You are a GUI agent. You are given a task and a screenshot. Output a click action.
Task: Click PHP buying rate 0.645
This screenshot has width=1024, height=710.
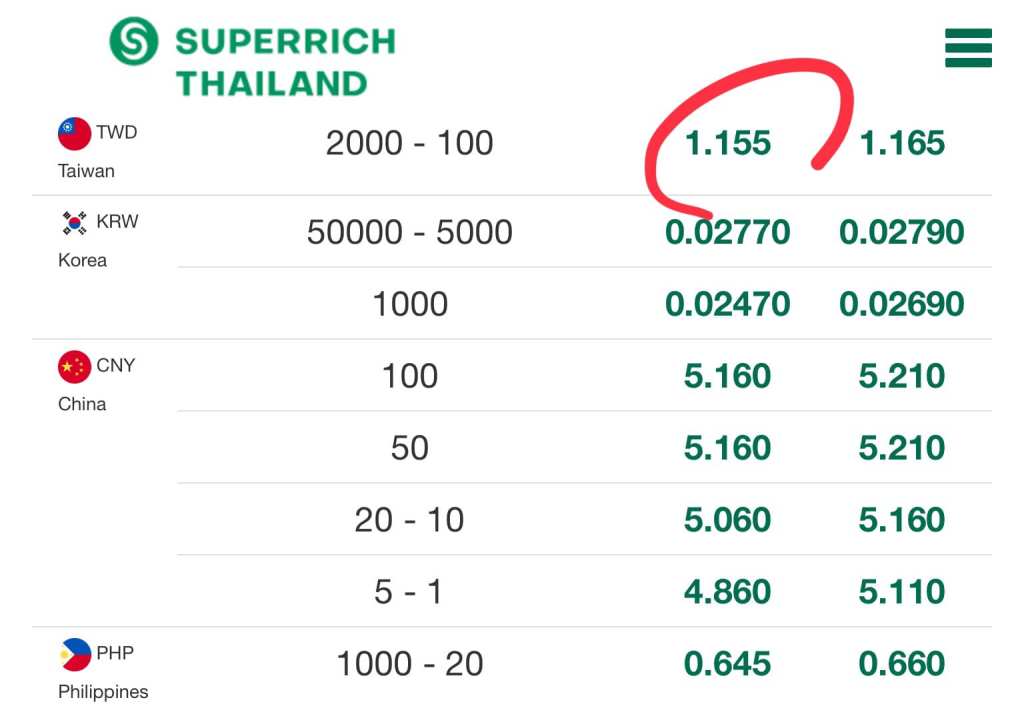727,664
